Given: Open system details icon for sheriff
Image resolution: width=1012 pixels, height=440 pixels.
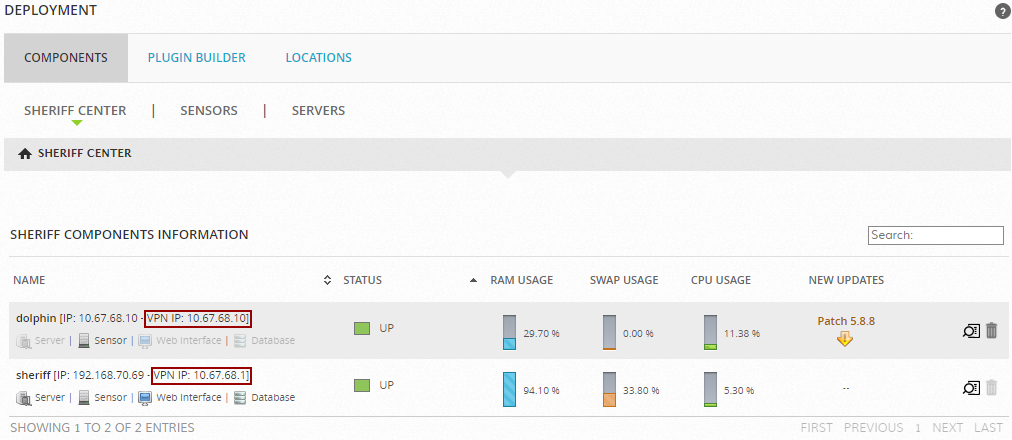Looking at the screenshot, I should (970, 388).
